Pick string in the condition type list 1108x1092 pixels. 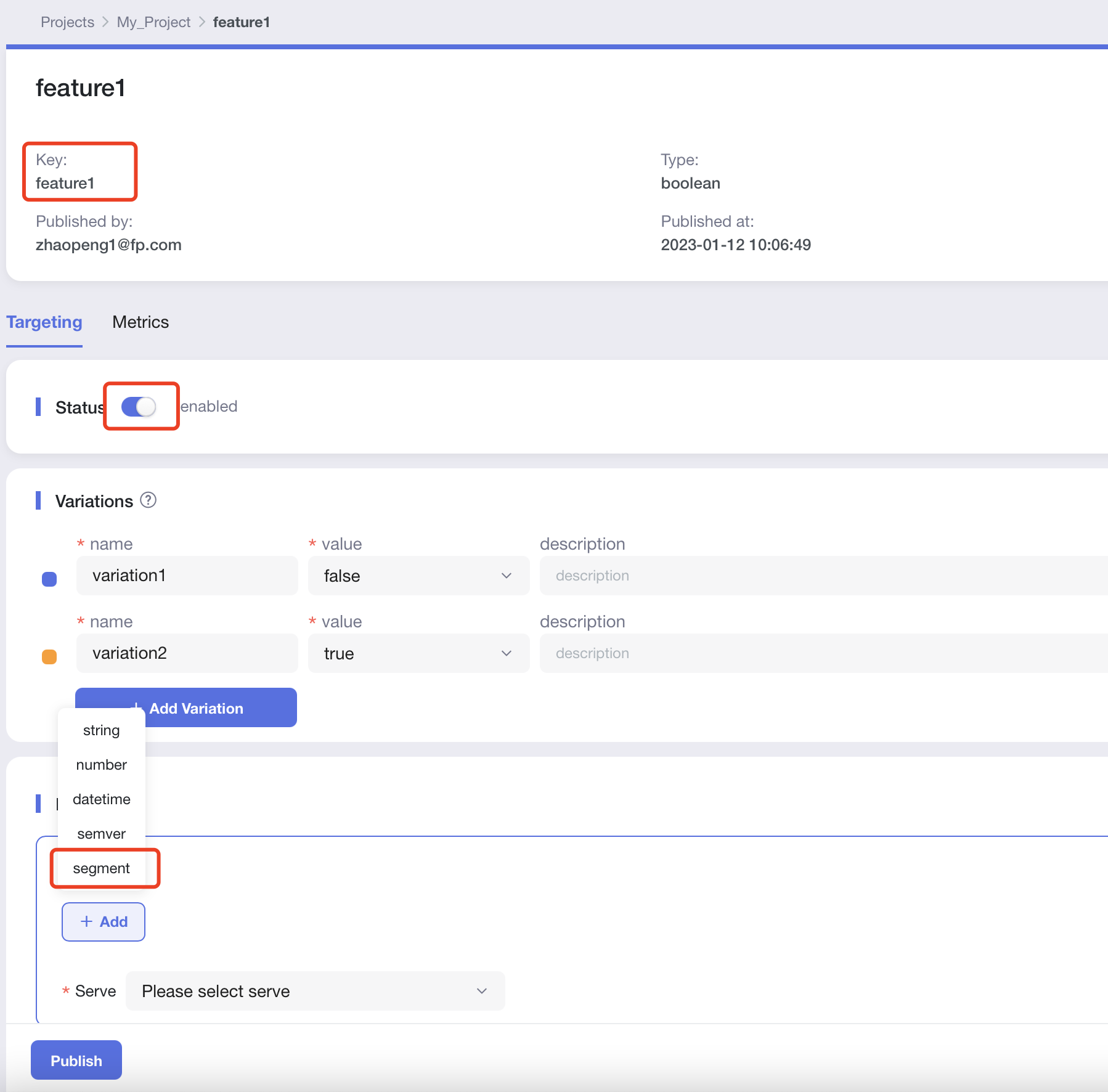pyautogui.click(x=102, y=730)
